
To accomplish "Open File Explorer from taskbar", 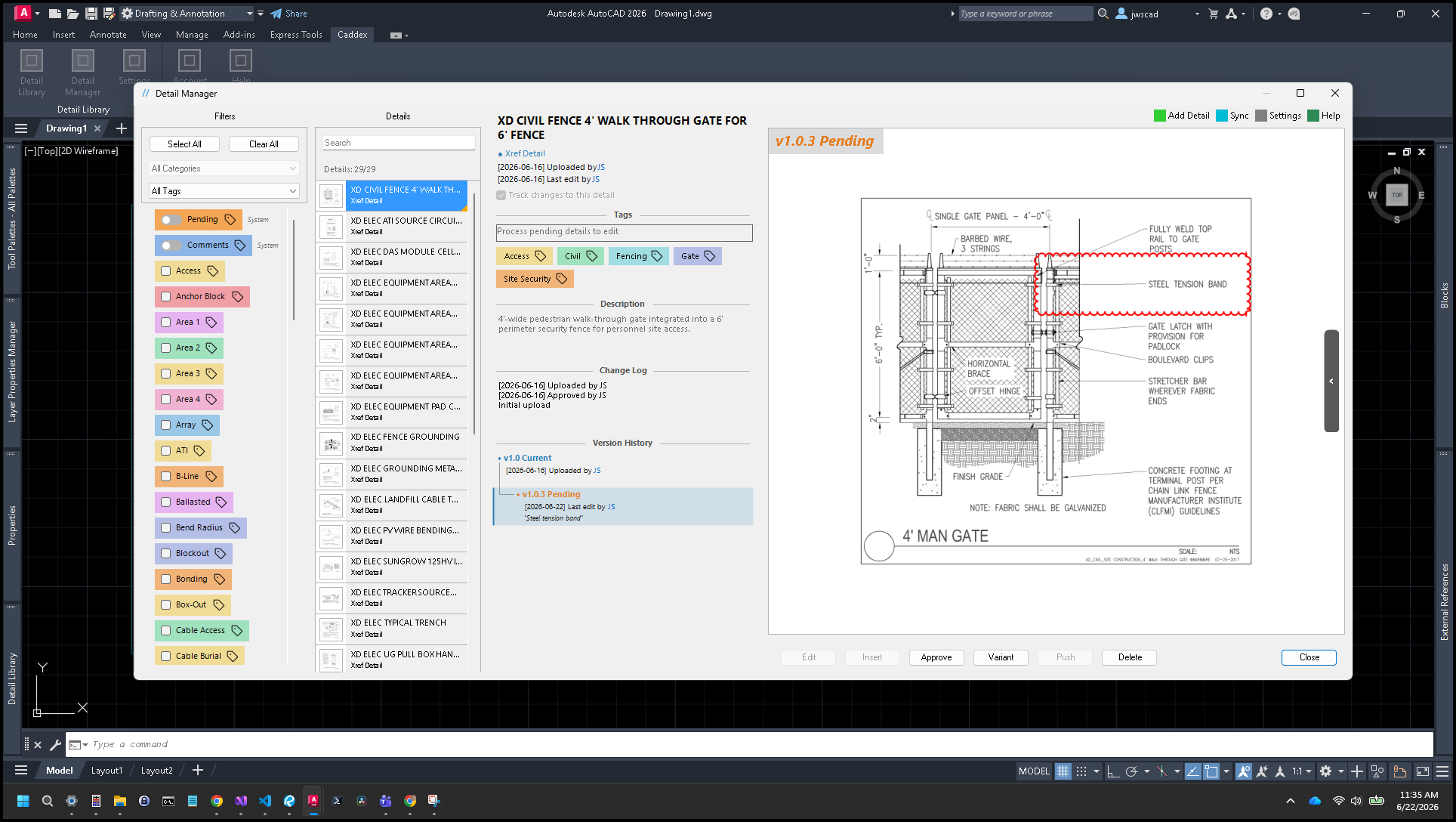I will (120, 801).
